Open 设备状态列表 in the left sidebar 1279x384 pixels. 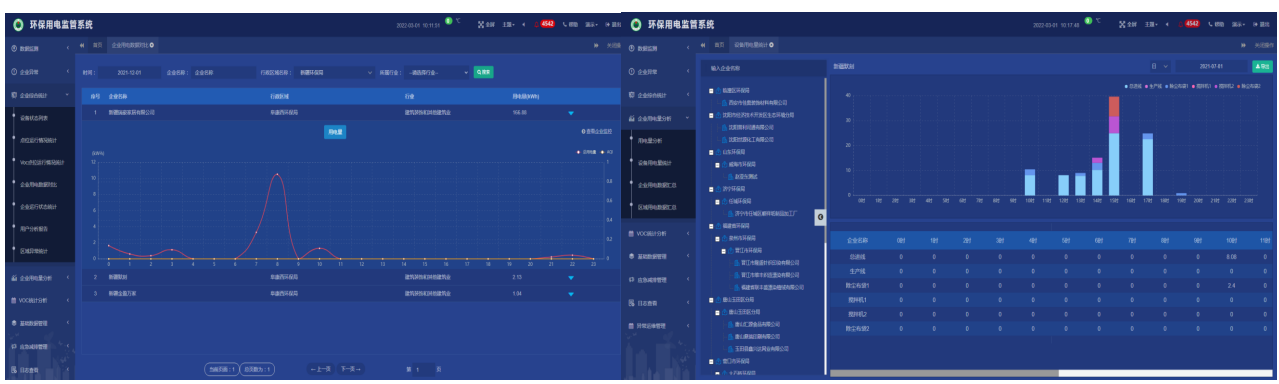pos(33,118)
